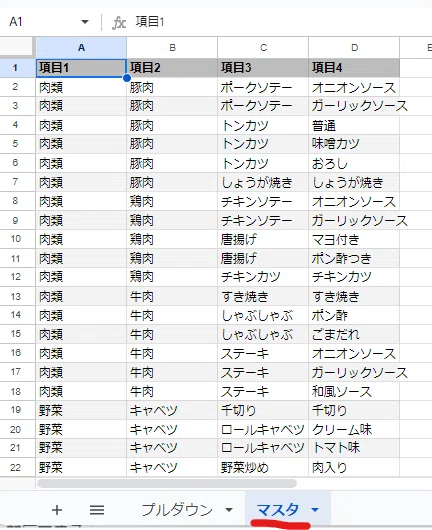Screen dimensions: 432x530
Task: Select column D header
Action: click(x=354, y=48)
